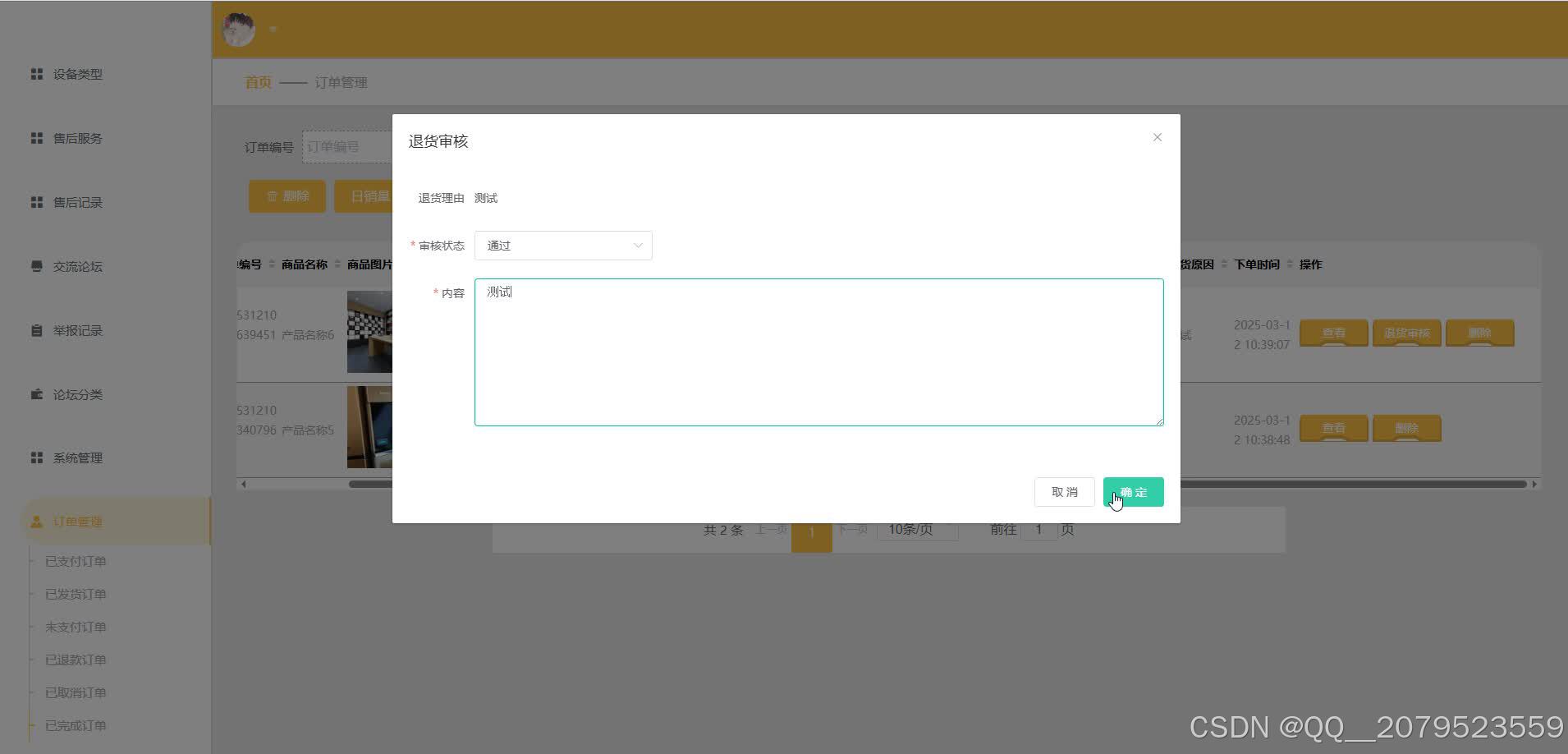Click the 交流论坛 chat icon
Screen dimensions: 1568x754
click(x=36, y=266)
